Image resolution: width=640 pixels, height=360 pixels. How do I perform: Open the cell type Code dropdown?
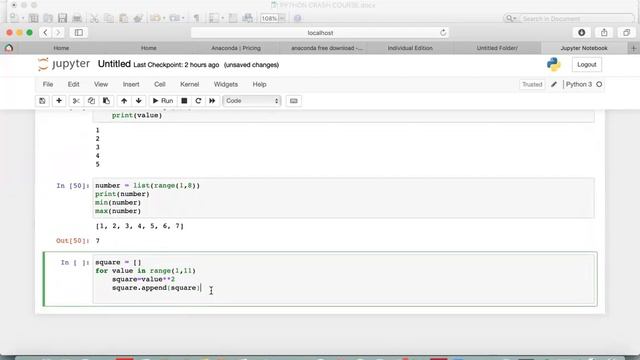[x=252, y=101]
